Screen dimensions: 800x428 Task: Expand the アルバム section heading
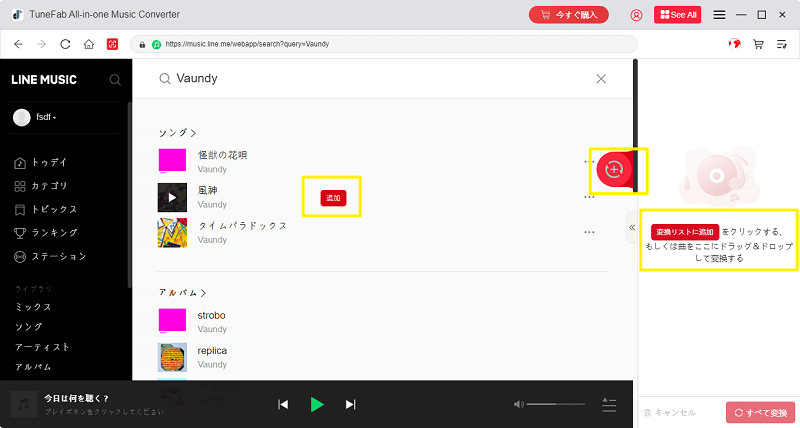[182, 293]
